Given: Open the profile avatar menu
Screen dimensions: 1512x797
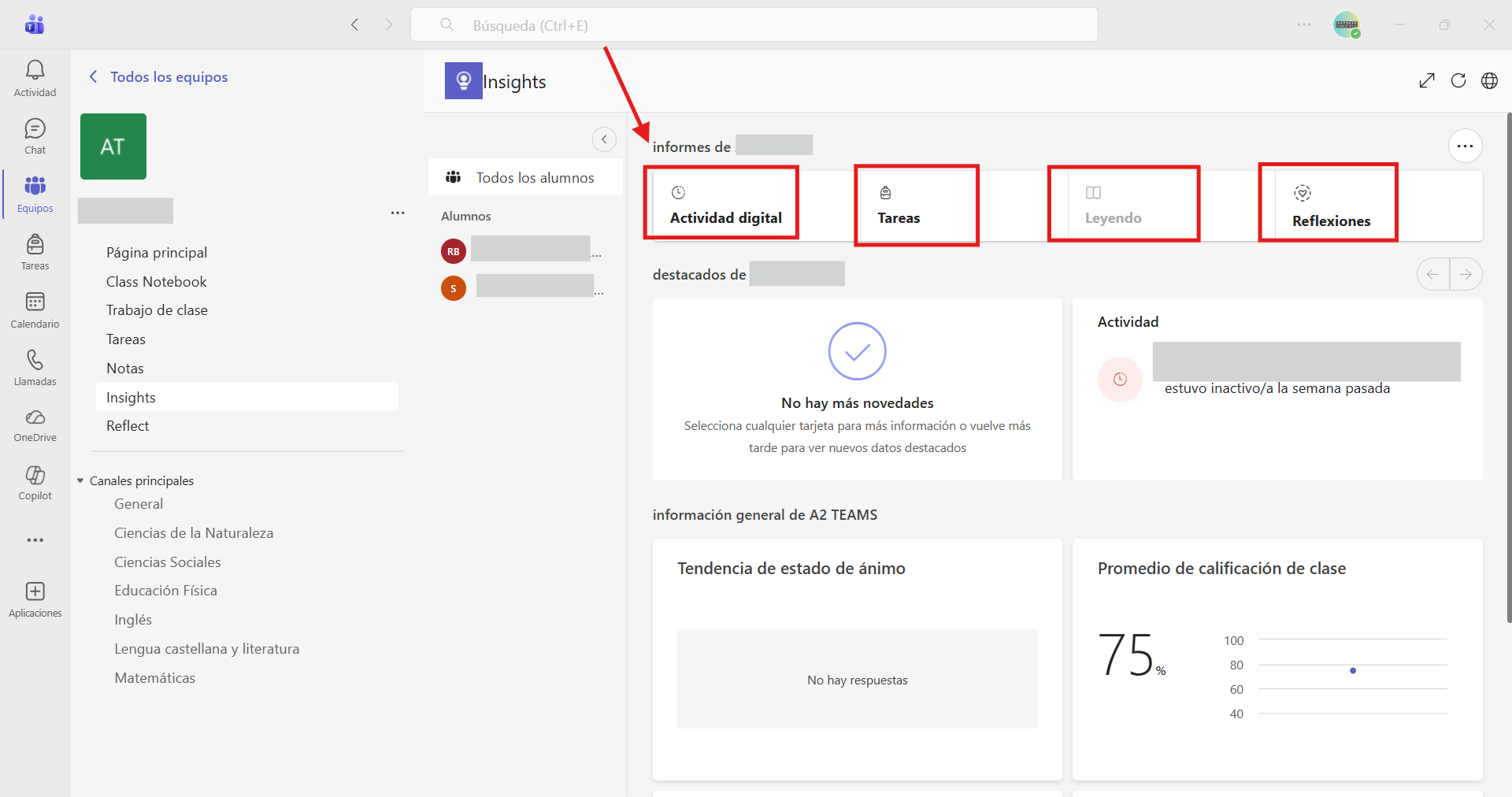Looking at the screenshot, I should (x=1347, y=25).
